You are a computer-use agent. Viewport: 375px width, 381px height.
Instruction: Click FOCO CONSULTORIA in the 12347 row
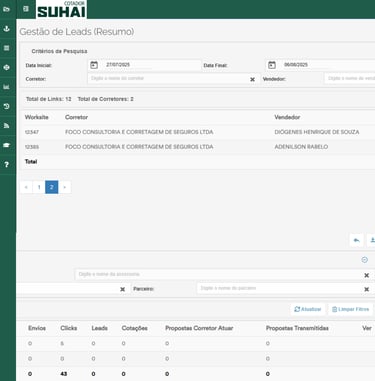139,132
